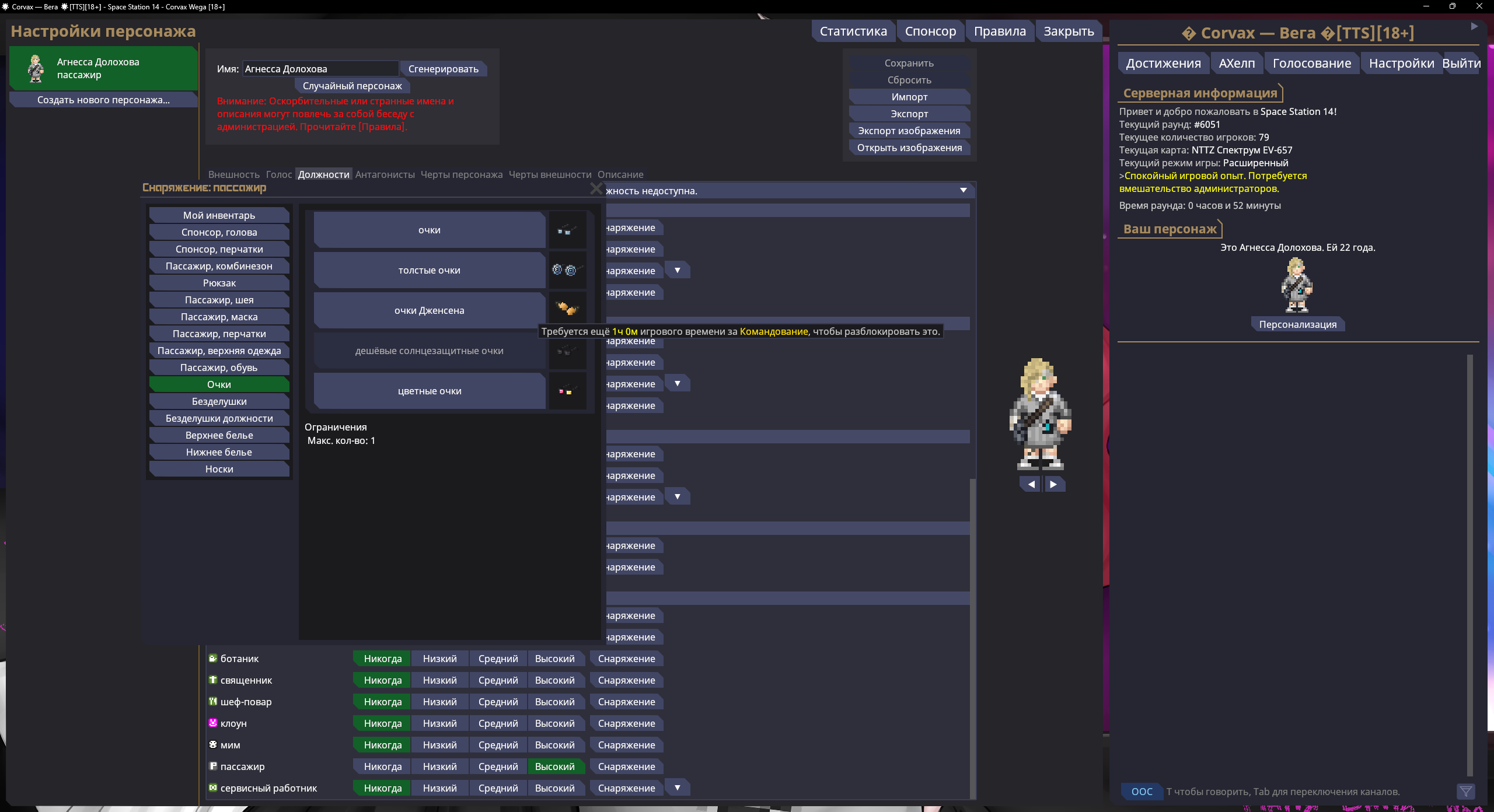Open the должность недоступна dropdown
1494x812 pixels.
(963, 191)
